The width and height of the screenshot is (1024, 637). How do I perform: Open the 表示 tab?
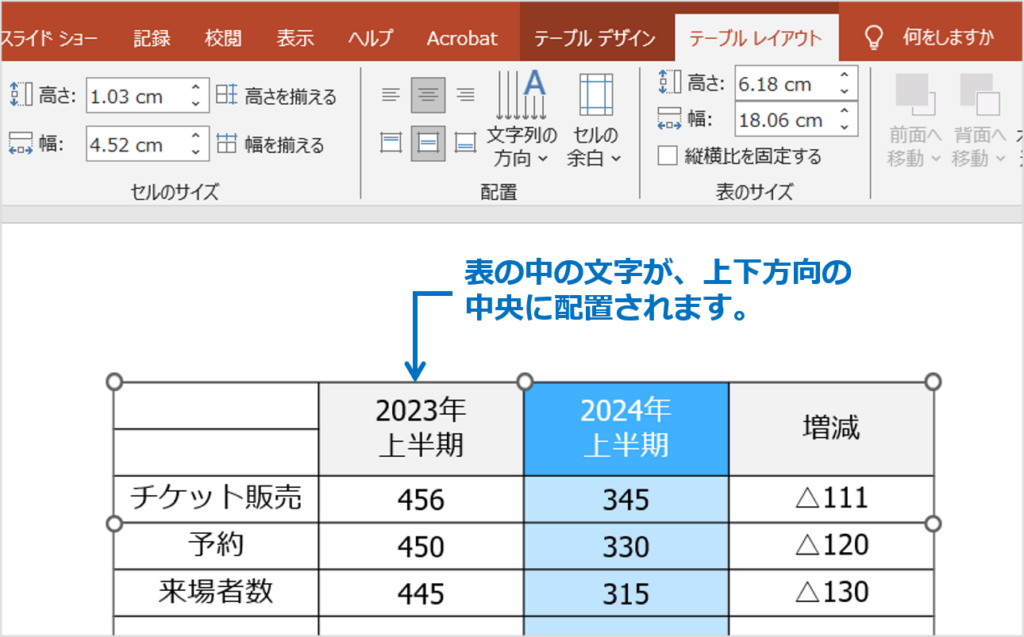click(x=295, y=38)
